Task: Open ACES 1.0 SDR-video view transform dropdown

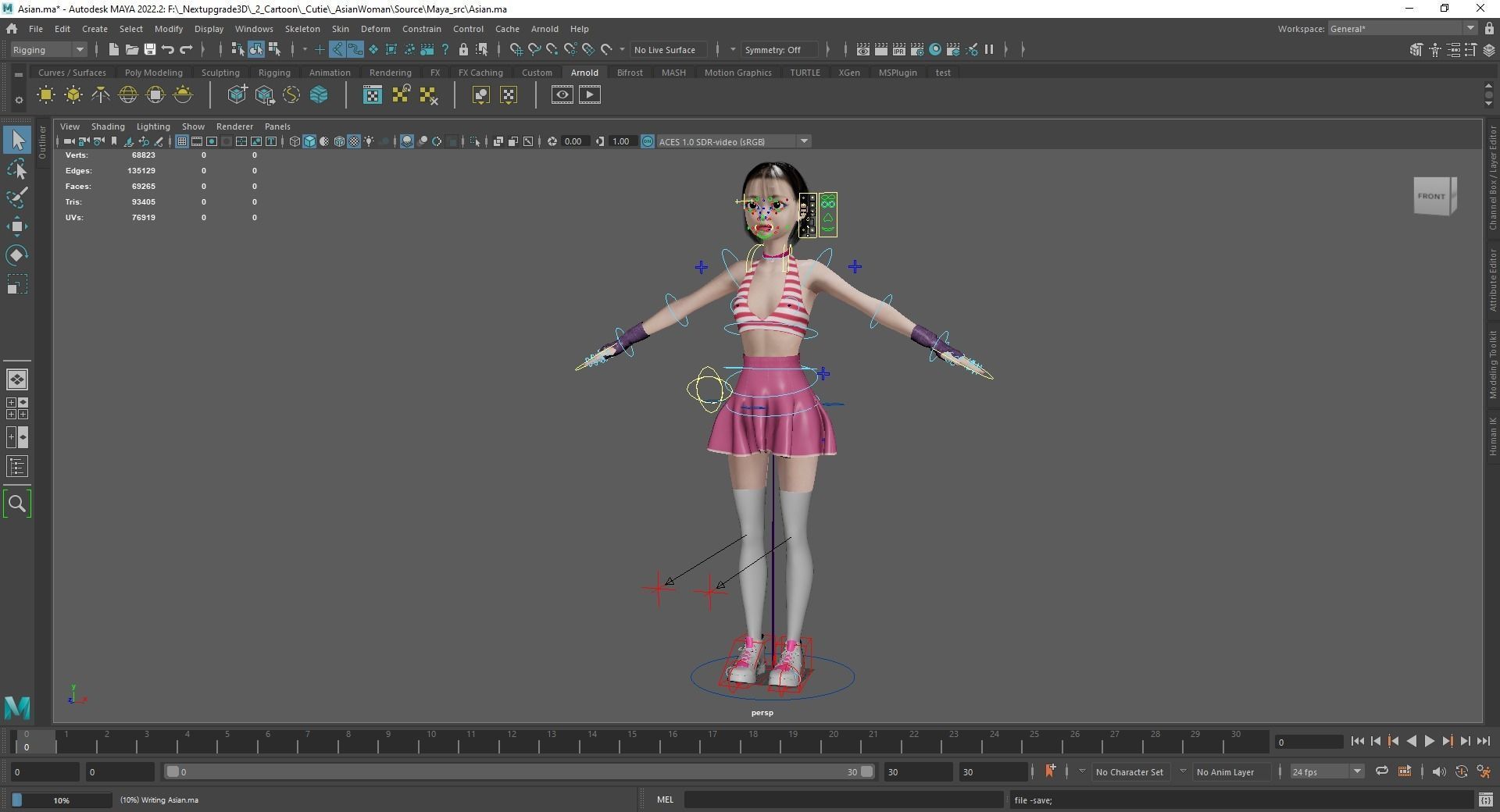Action: tap(734, 141)
